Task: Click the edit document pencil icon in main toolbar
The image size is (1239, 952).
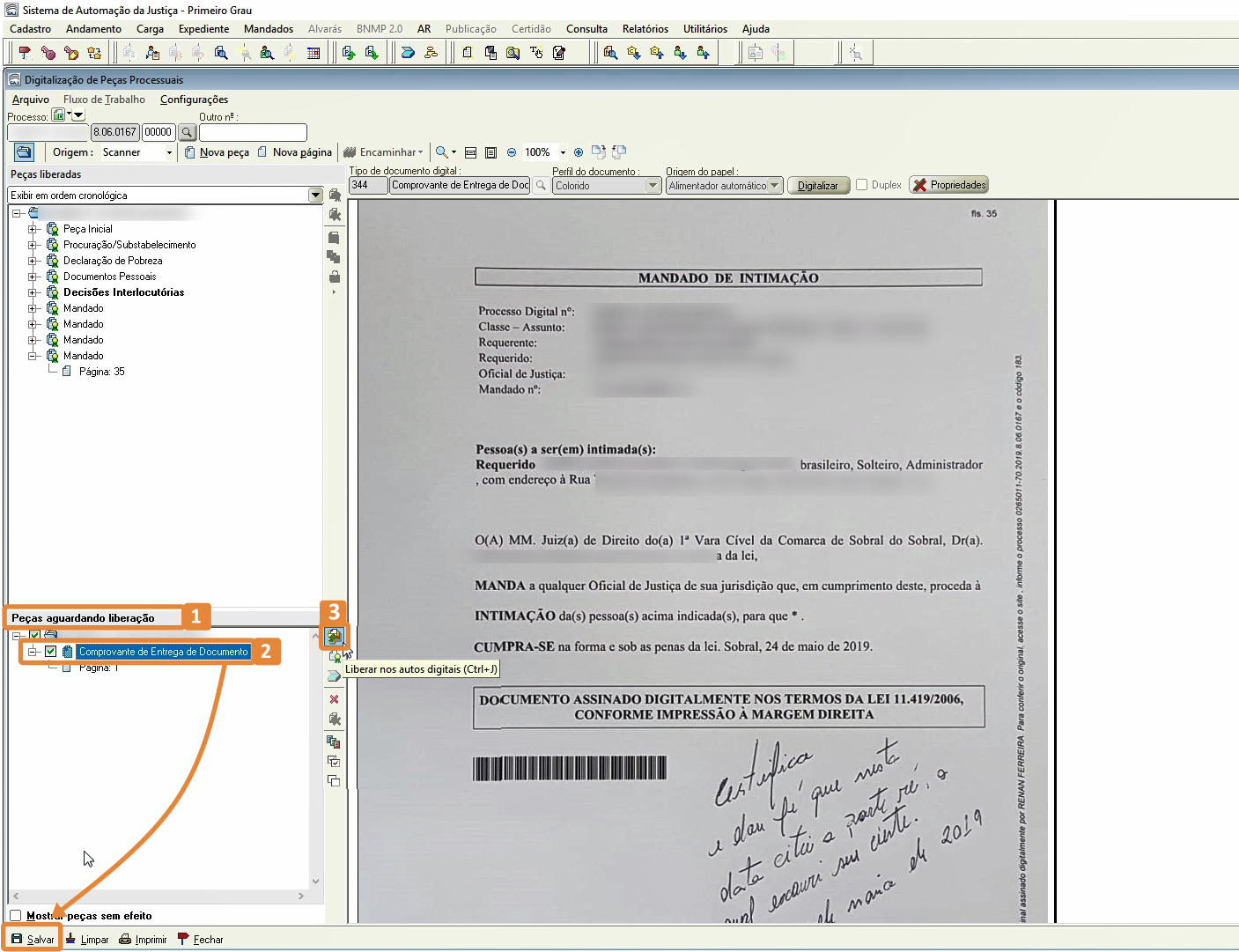Action: [x=559, y=53]
